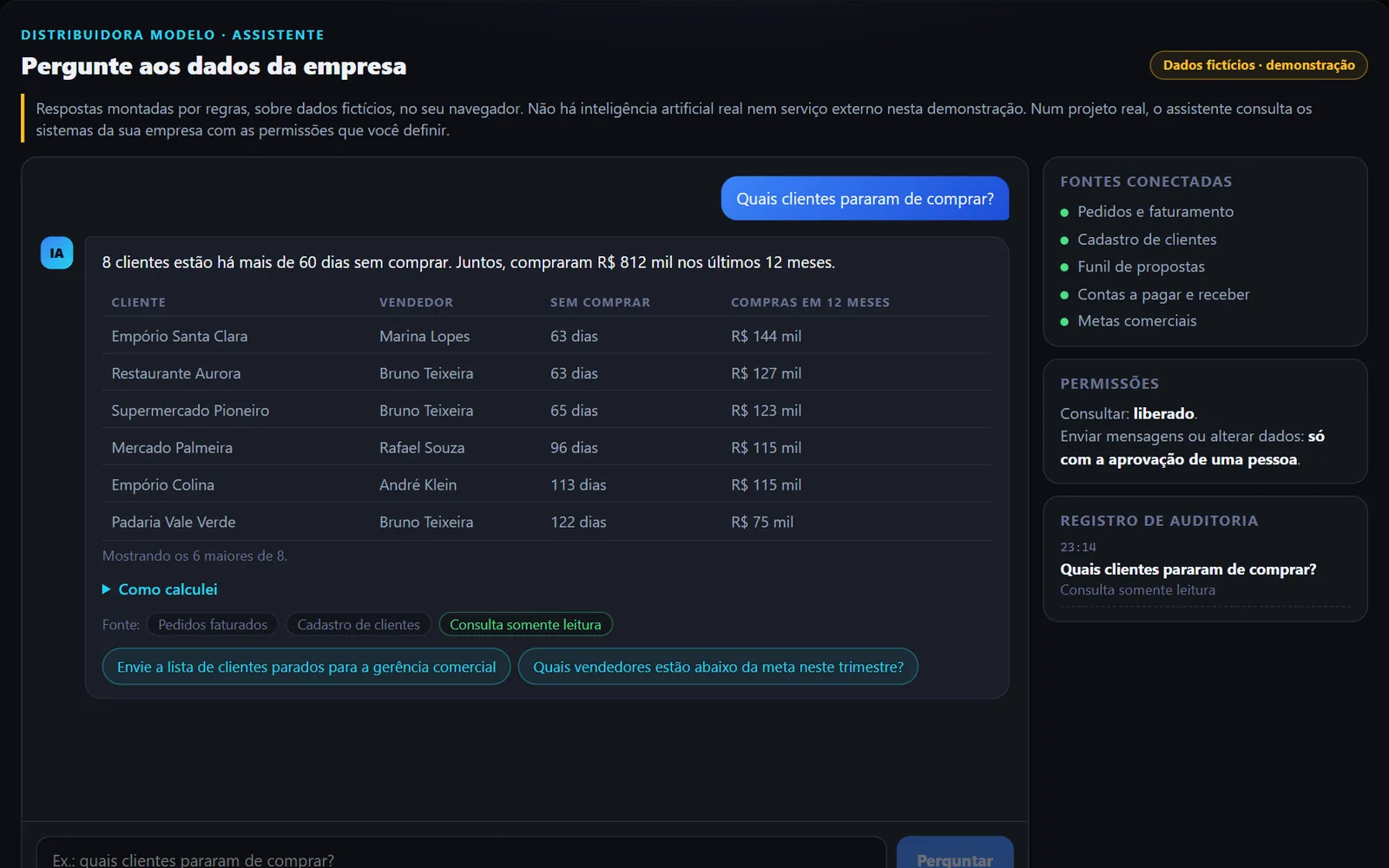This screenshot has width=1389, height=868.
Task: Click the 'Pergunte aos dados da empresa' heading
Action: 214,66
